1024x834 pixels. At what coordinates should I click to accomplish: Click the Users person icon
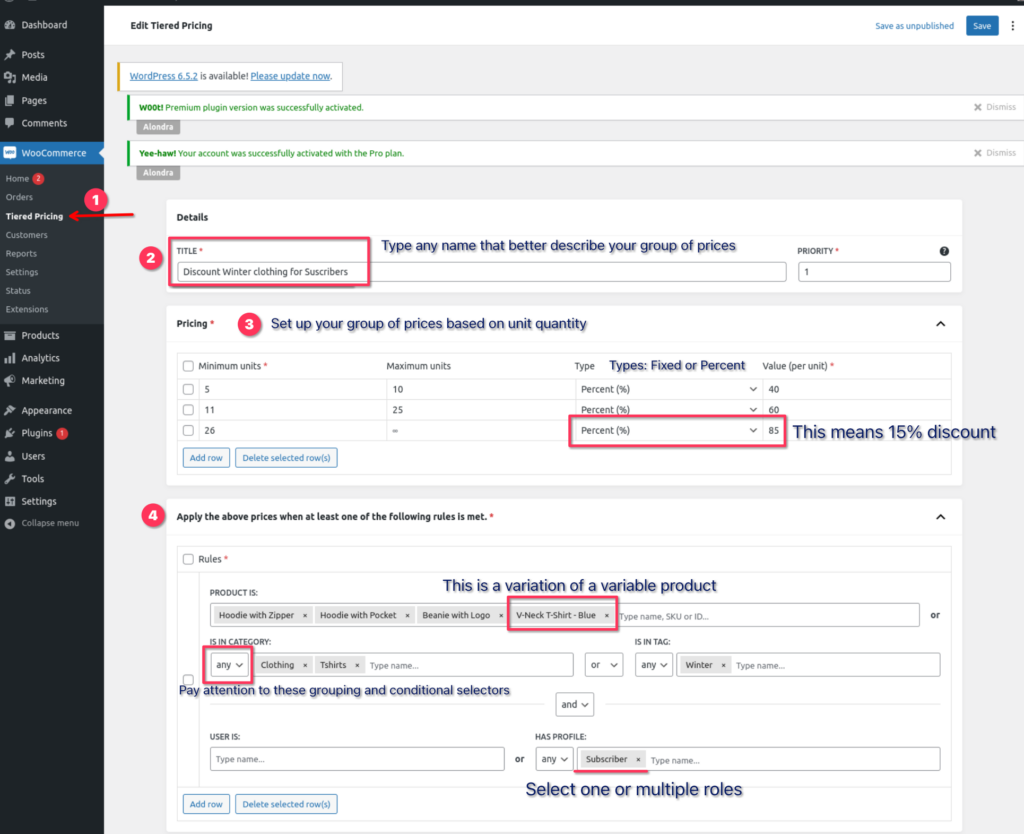point(10,456)
